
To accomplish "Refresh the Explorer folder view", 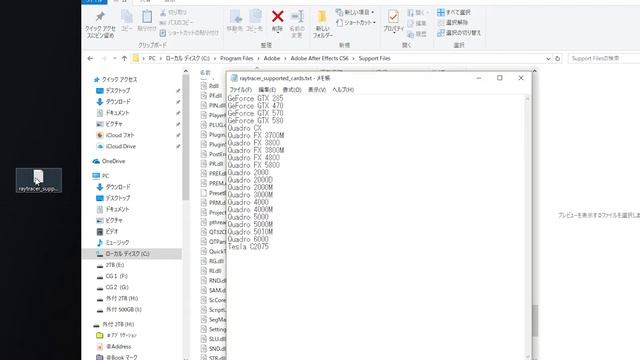I will point(558,58).
